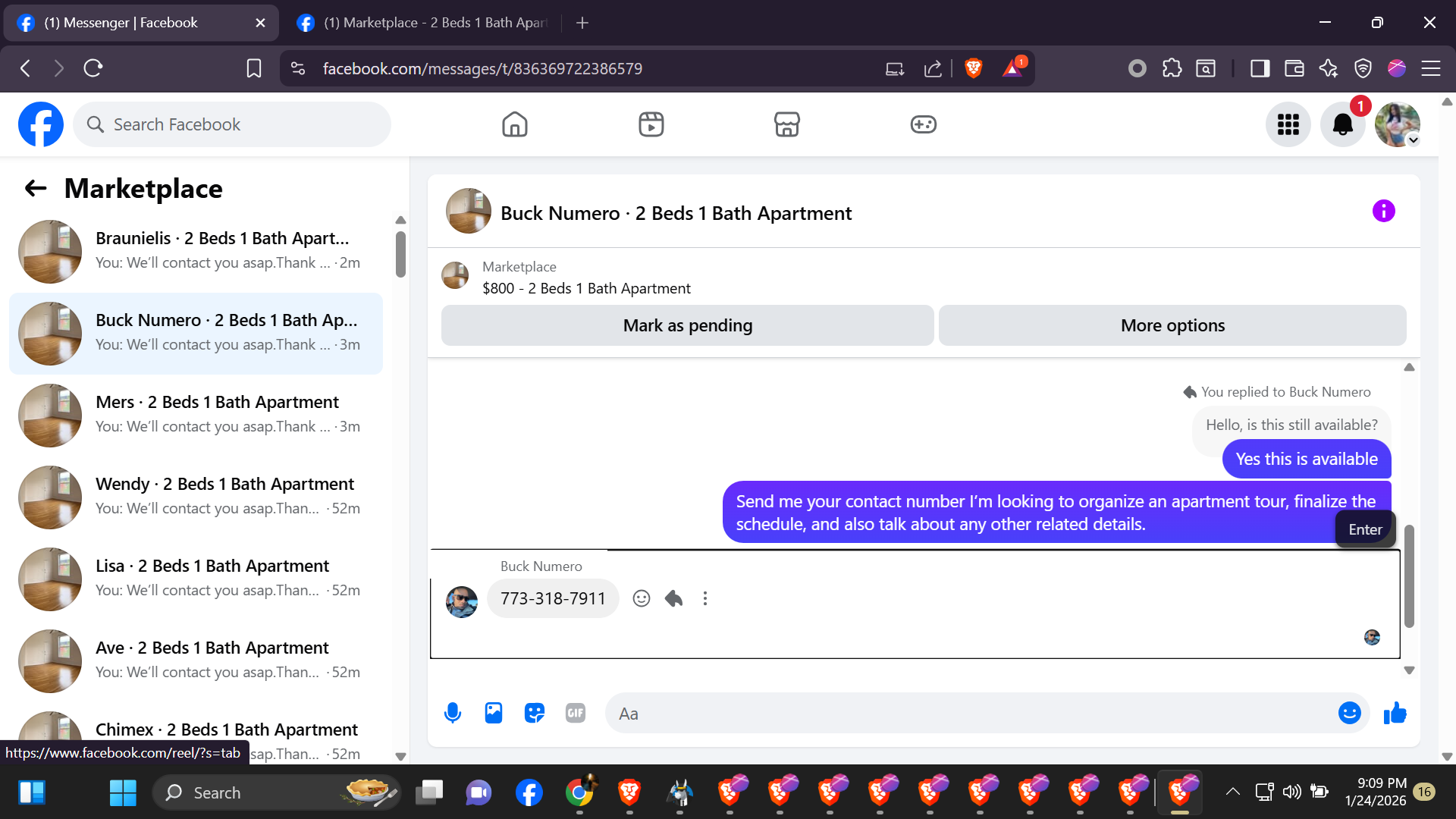Open more options for phone message
Screen dimensions: 1456x819
[x=705, y=598]
